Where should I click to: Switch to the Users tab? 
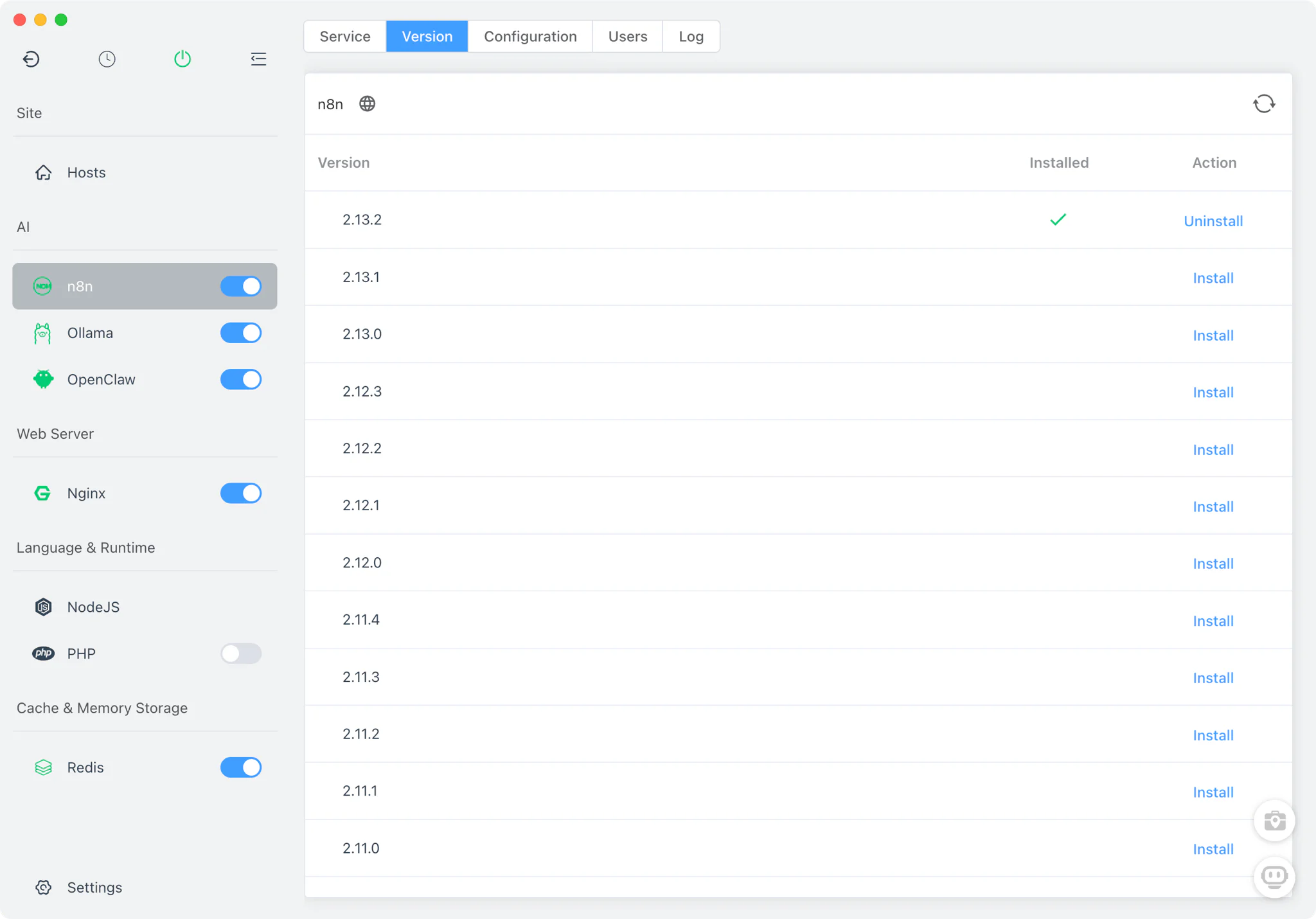pyautogui.click(x=627, y=37)
